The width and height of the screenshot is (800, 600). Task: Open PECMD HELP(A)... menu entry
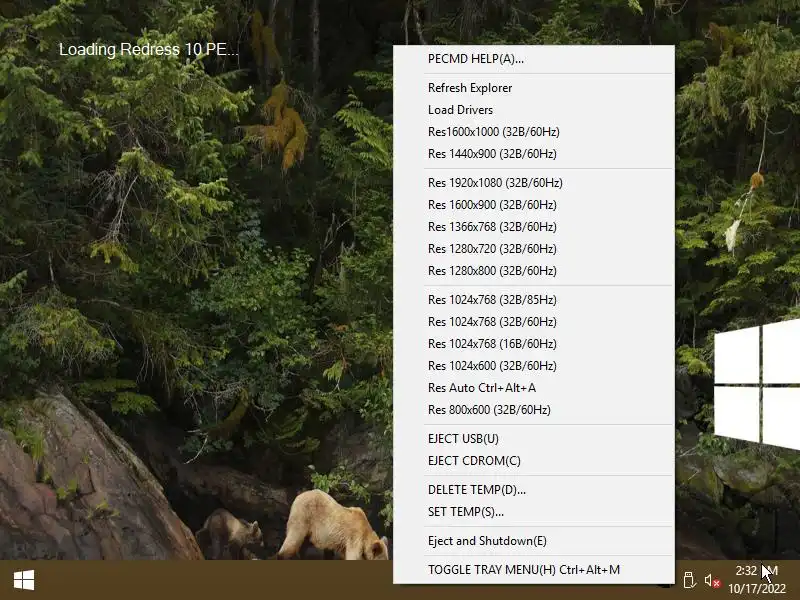534,59
